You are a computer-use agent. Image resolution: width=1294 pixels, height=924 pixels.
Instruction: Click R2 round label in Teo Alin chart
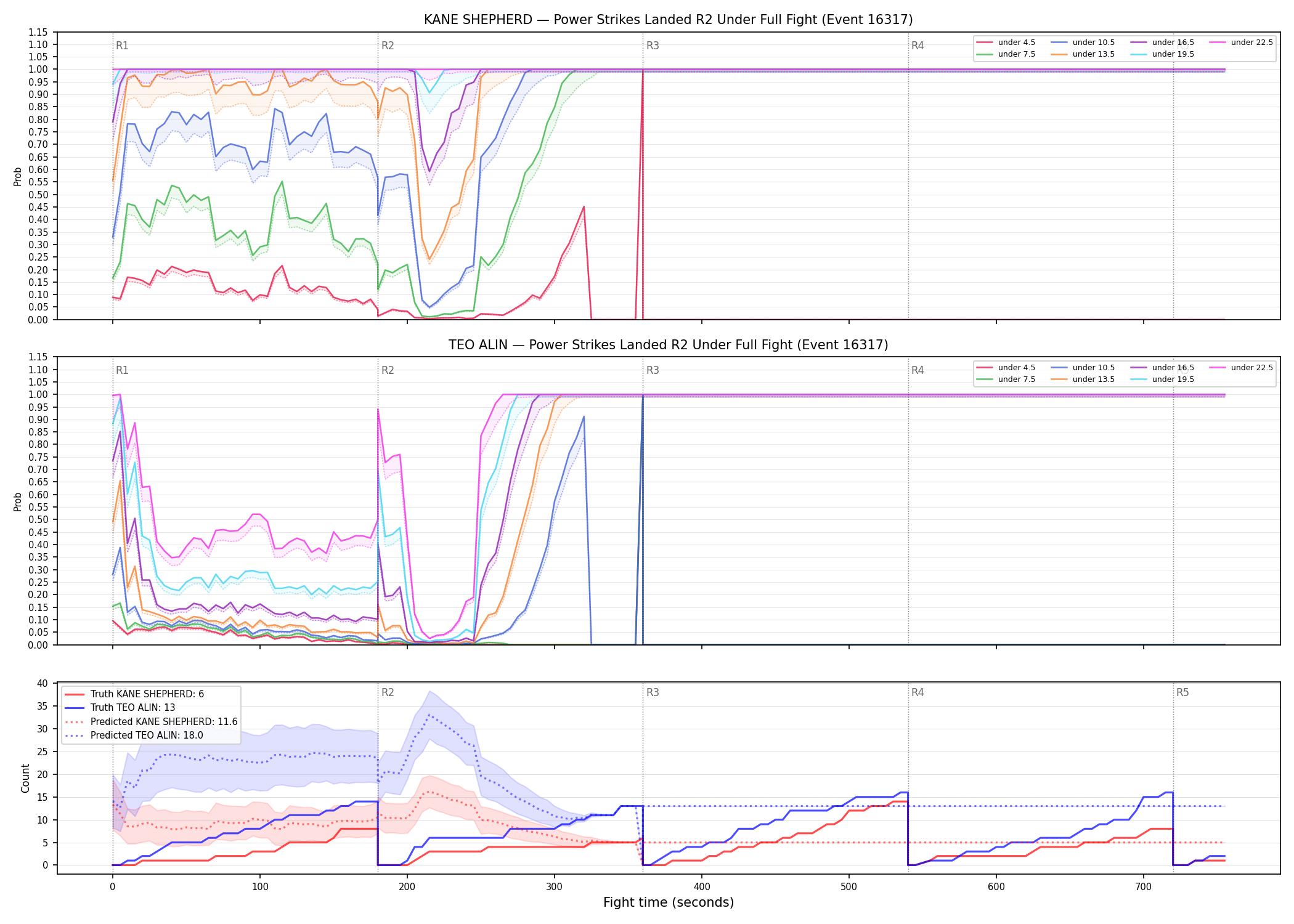tap(388, 370)
